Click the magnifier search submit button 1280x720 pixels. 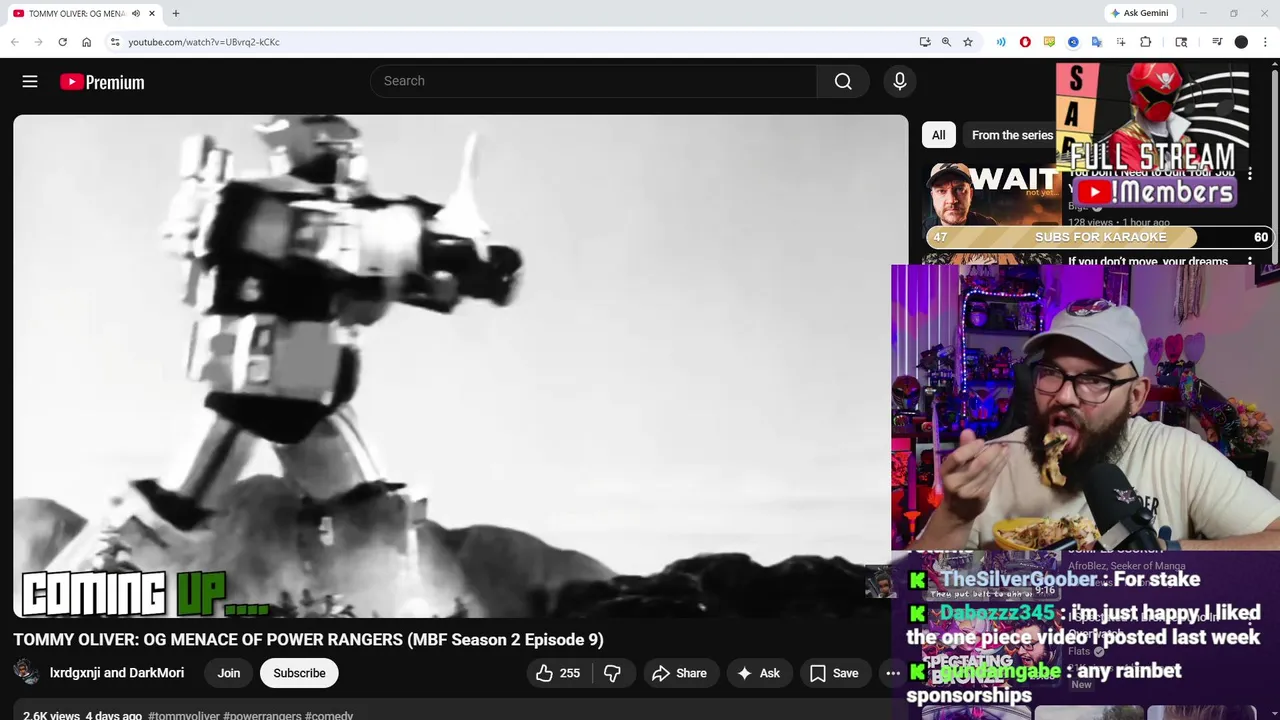(x=843, y=81)
